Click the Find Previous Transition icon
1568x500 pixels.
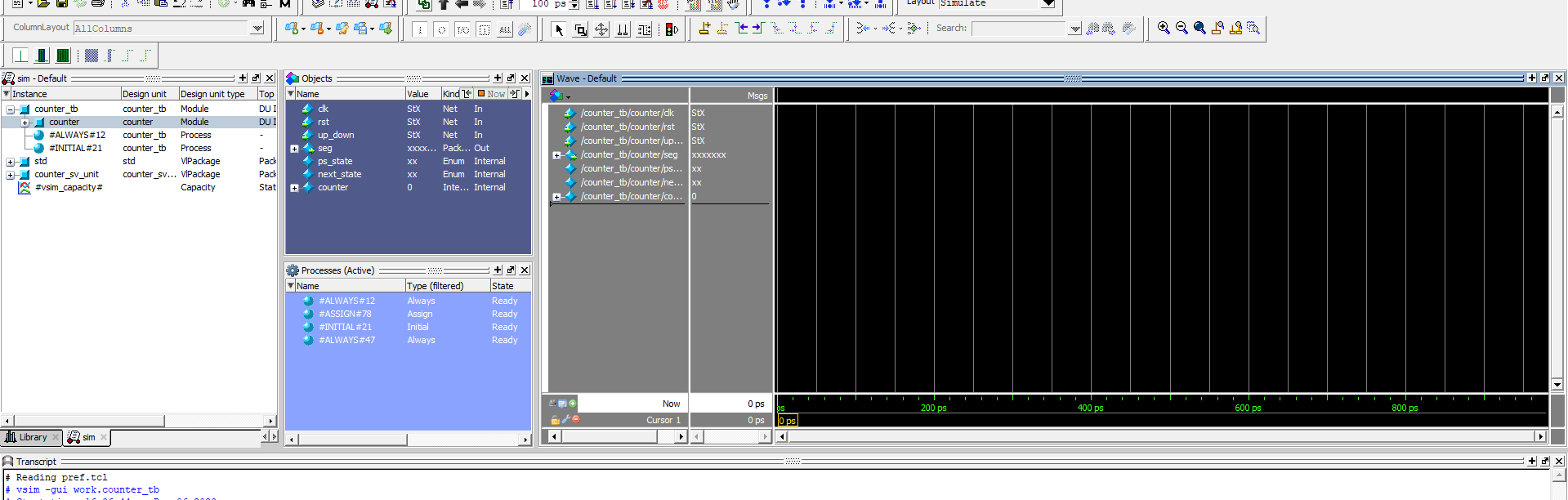(x=742, y=29)
